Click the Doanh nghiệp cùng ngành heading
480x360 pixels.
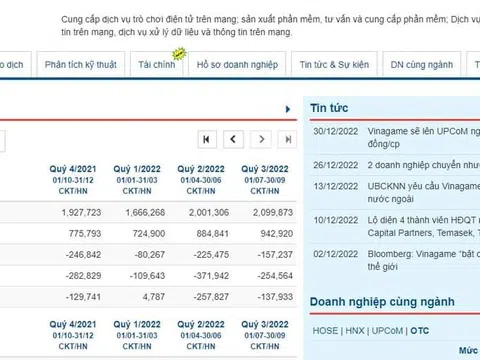[x=382, y=302]
